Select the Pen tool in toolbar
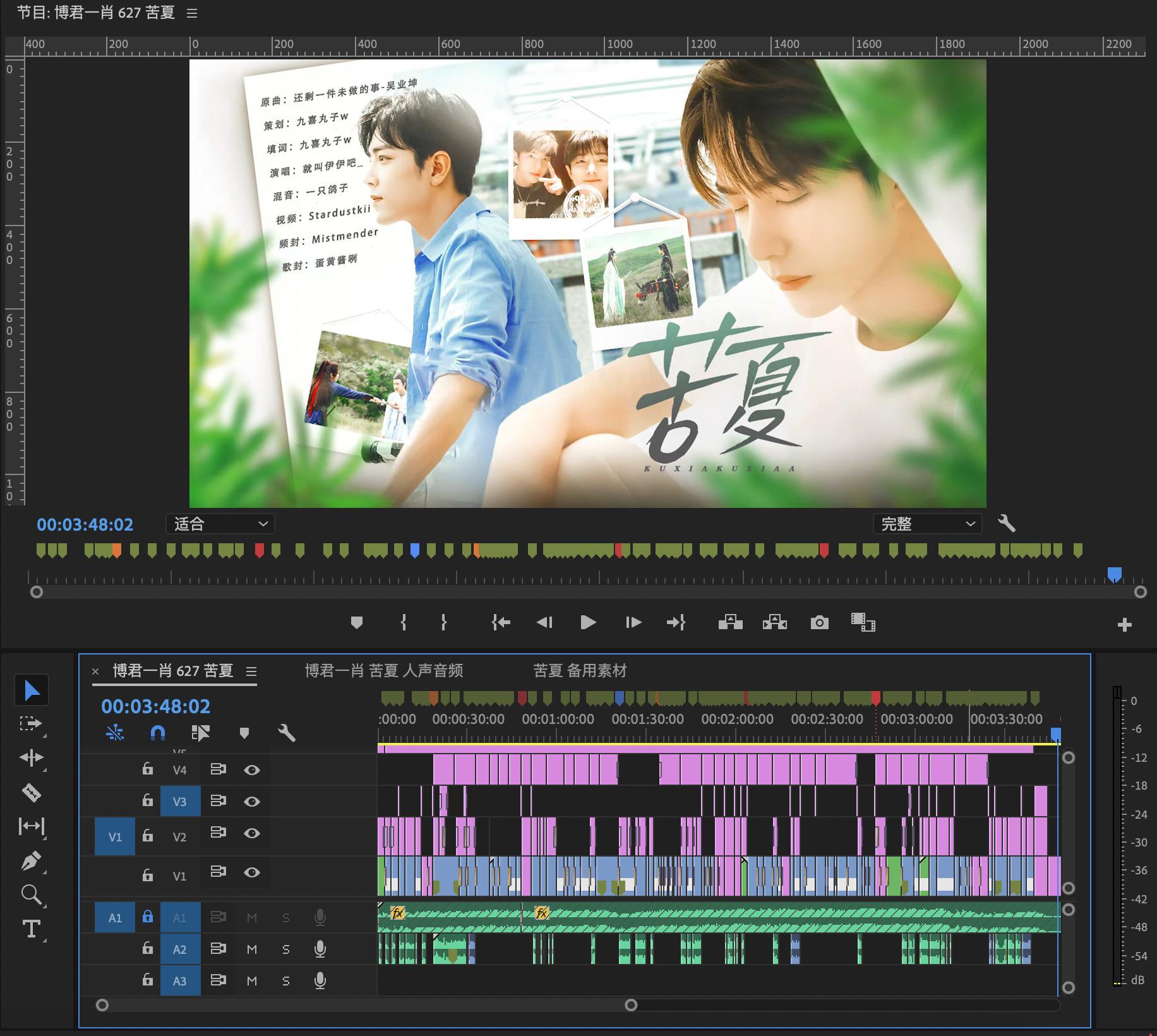 click(31, 860)
